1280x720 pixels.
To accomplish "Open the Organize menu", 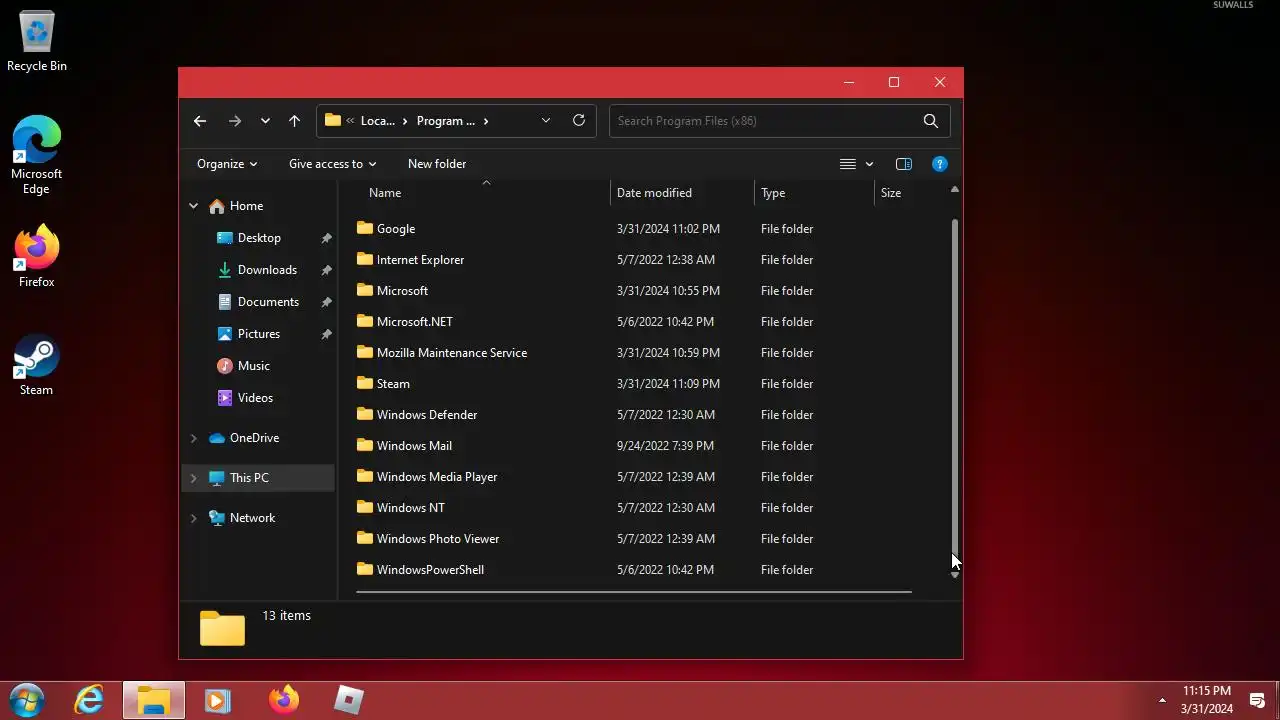I will (227, 164).
